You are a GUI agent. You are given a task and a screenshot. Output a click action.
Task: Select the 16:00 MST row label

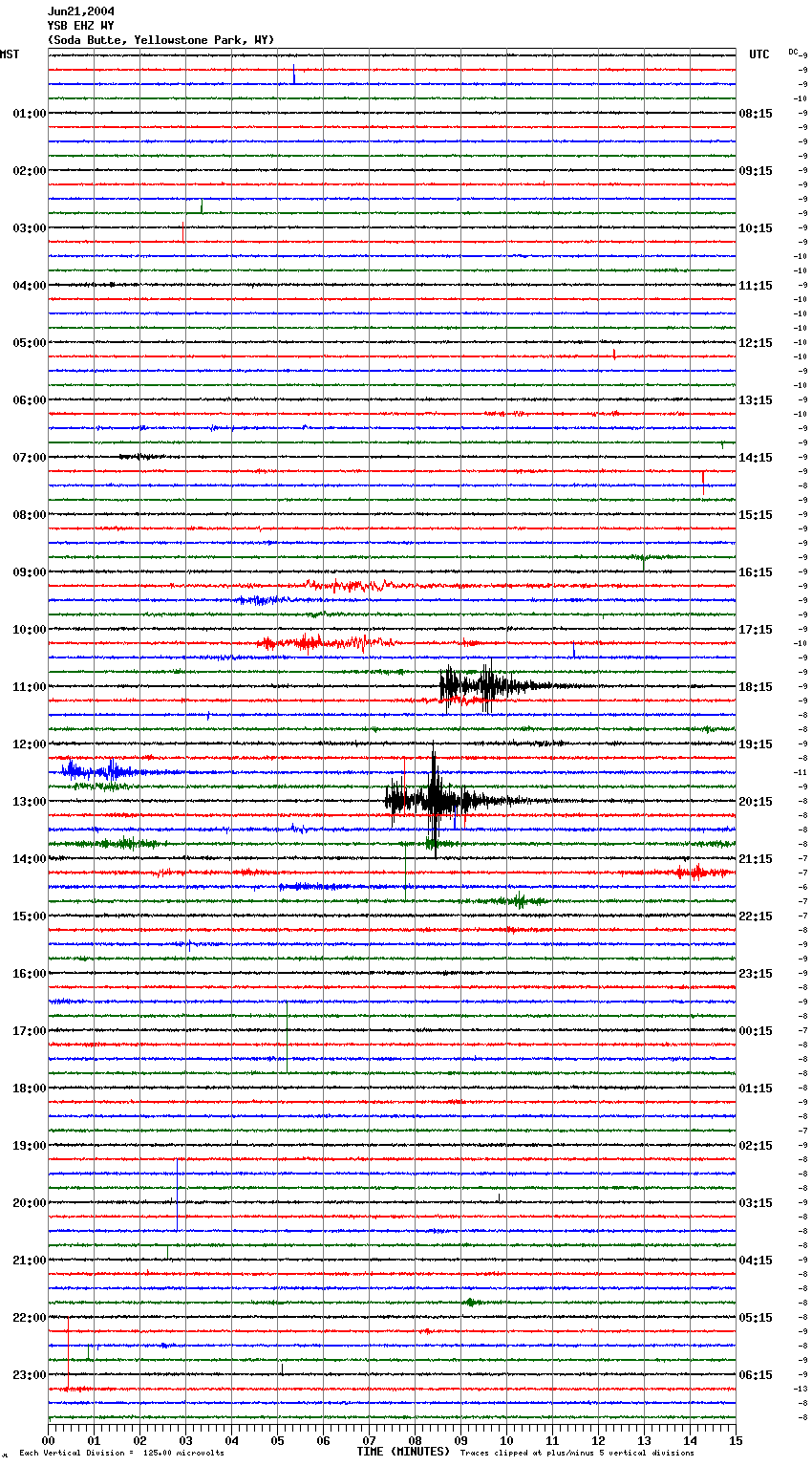[x=29, y=974]
